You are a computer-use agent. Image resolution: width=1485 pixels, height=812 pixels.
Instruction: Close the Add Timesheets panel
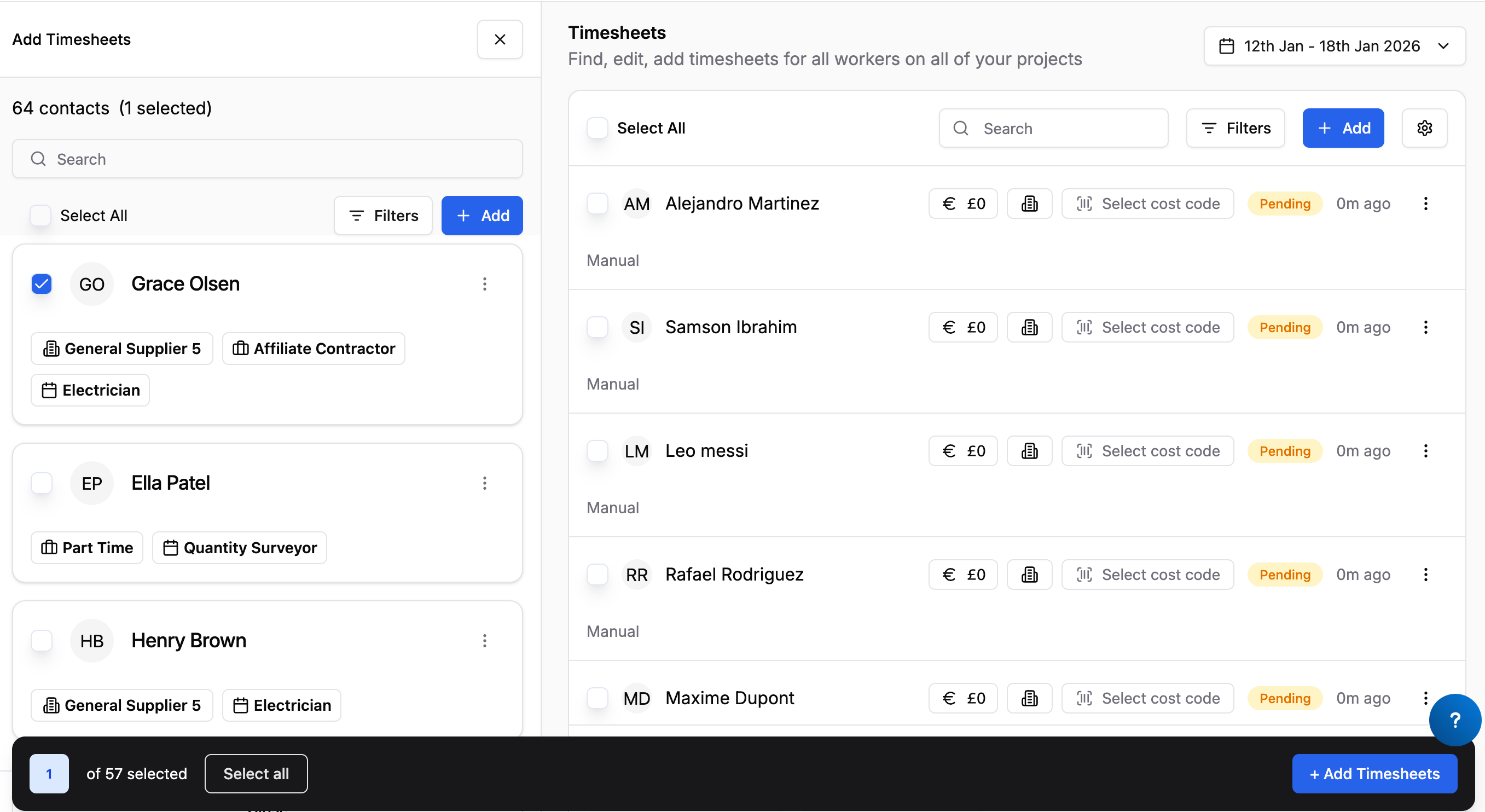pos(500,39)
